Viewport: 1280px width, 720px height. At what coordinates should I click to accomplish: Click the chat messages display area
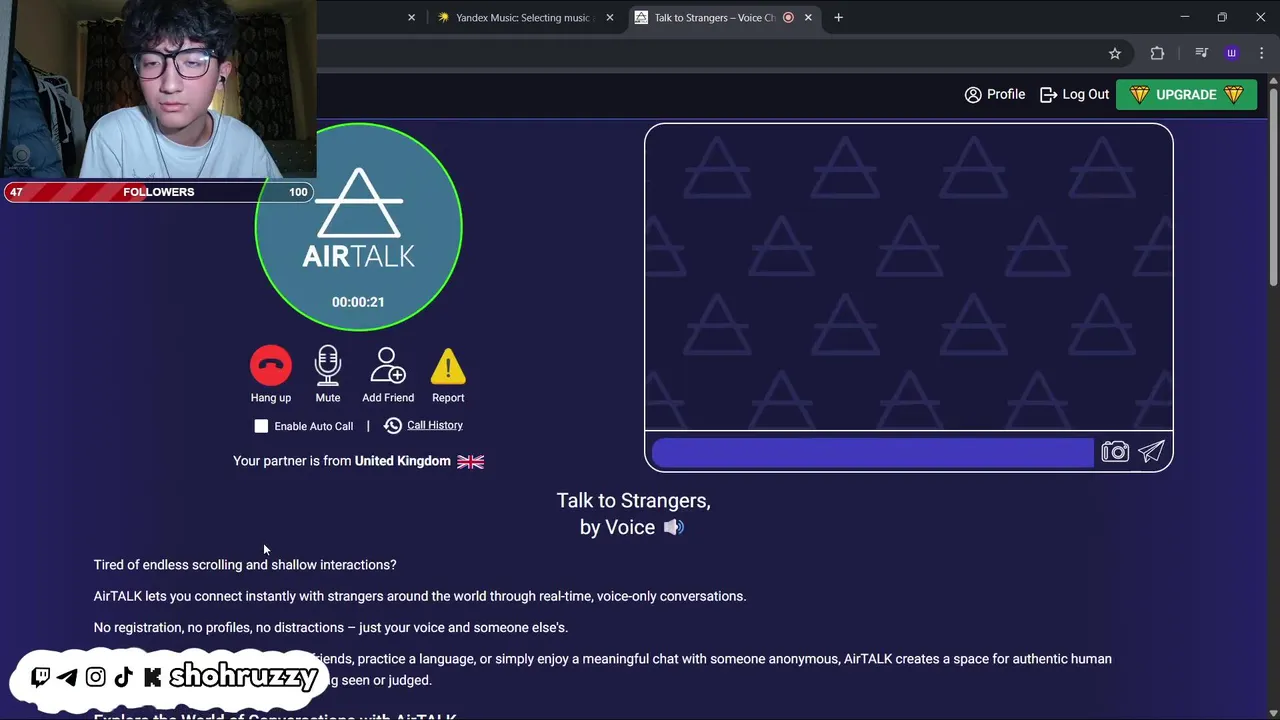pos(909,277)
